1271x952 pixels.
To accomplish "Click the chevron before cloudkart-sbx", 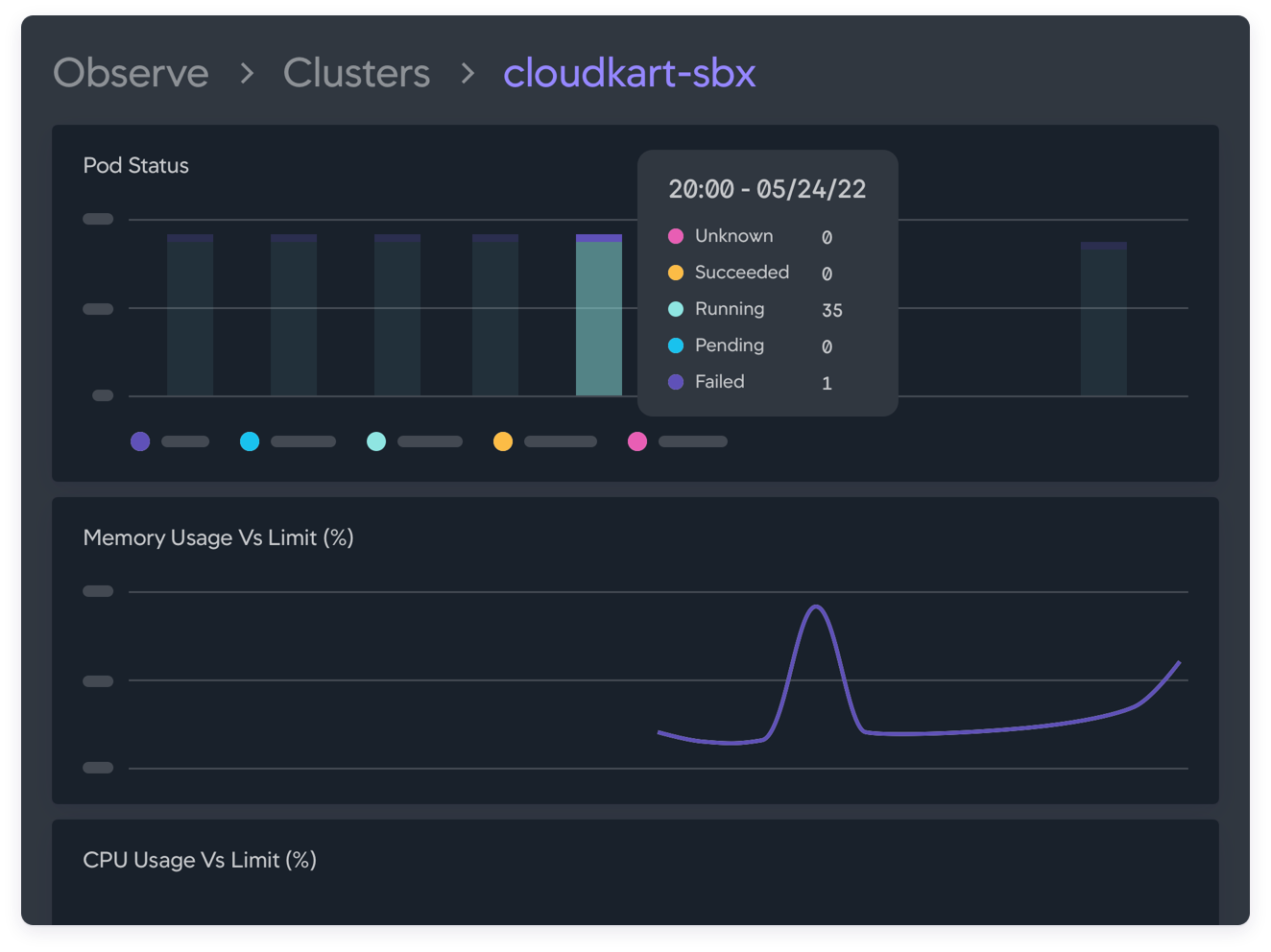I will (x=468, y=73).
